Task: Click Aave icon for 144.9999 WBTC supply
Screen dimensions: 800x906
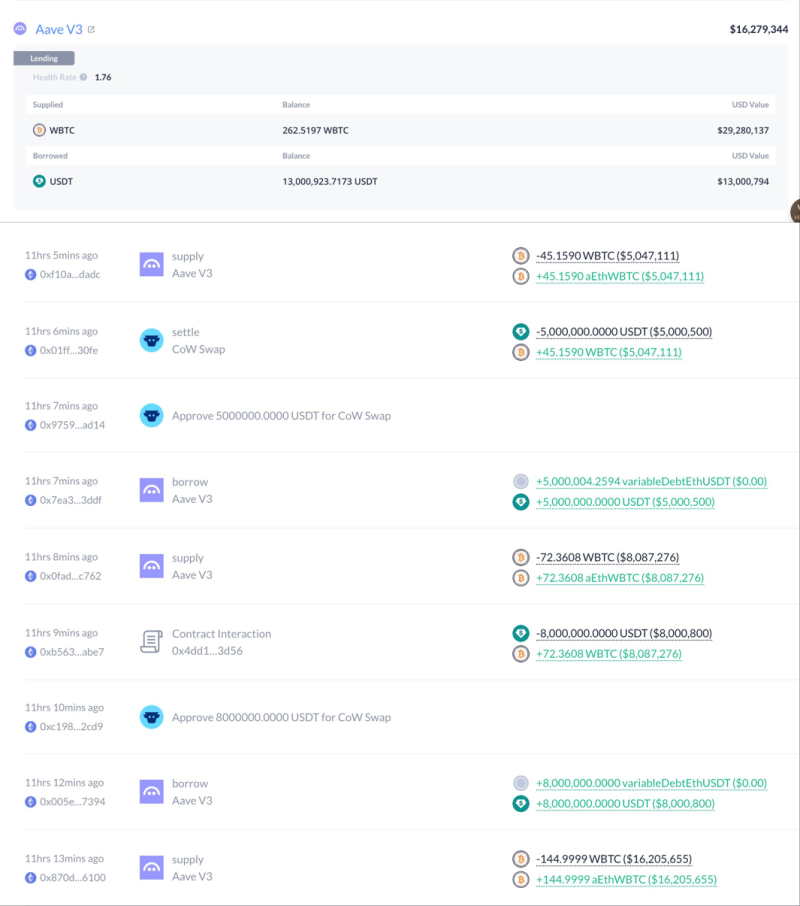Action: coord(151,868)
